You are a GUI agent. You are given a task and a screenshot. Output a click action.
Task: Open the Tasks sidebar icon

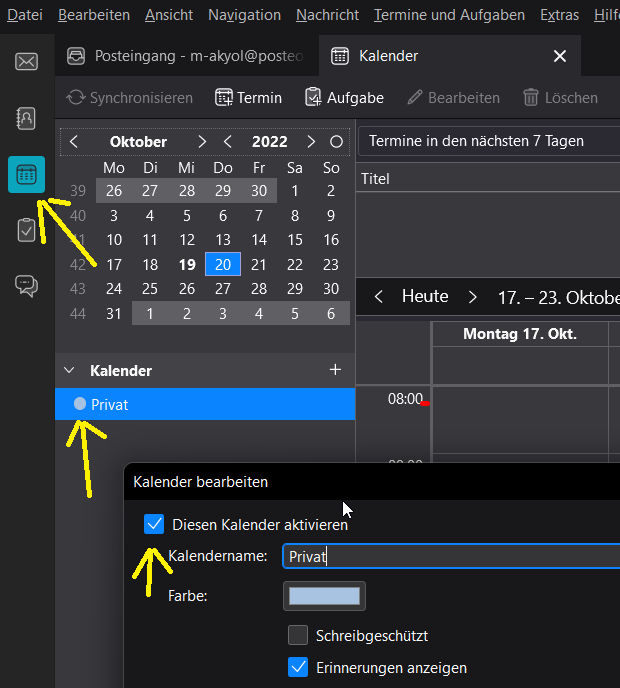pyautogui.click(x=27, y=231)
